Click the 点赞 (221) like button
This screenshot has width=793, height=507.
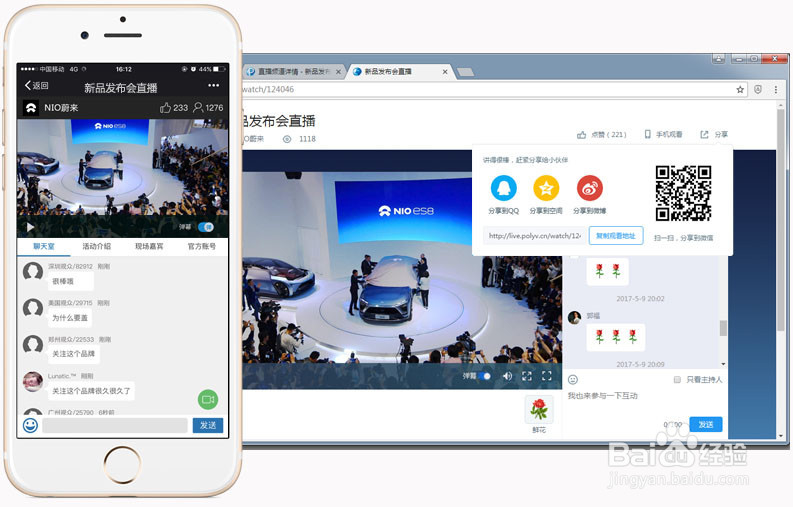pyautogui.click(x=602, y=135)
